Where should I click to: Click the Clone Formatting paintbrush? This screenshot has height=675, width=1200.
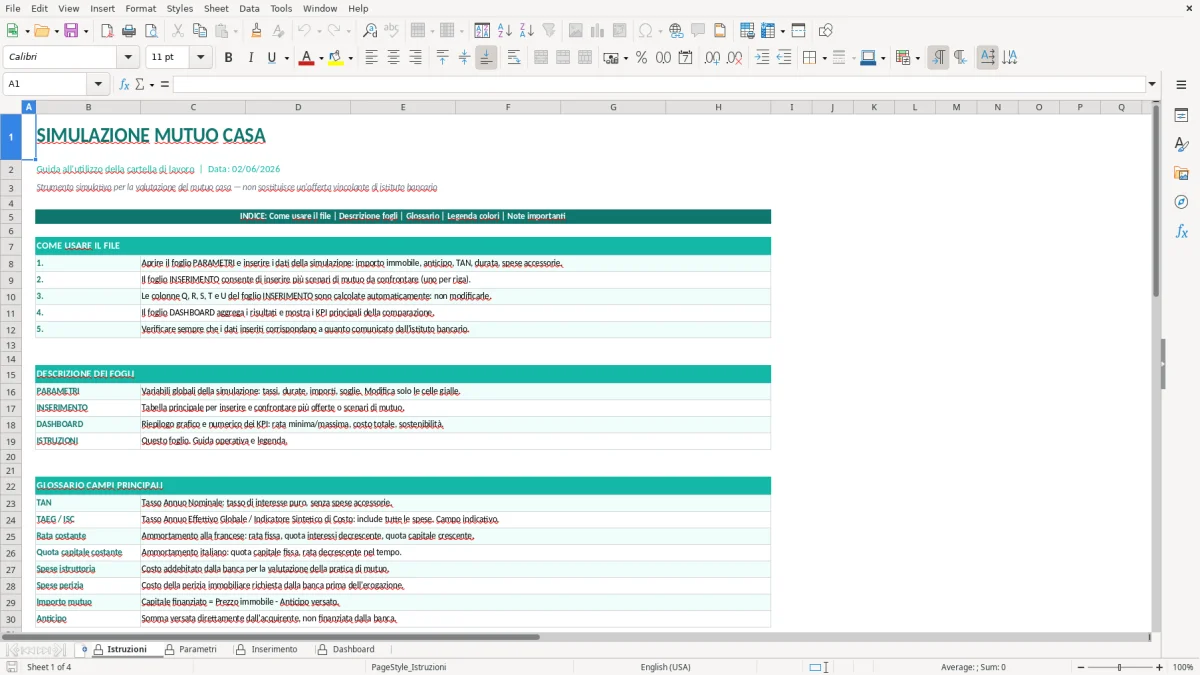(x=256, y=31)
